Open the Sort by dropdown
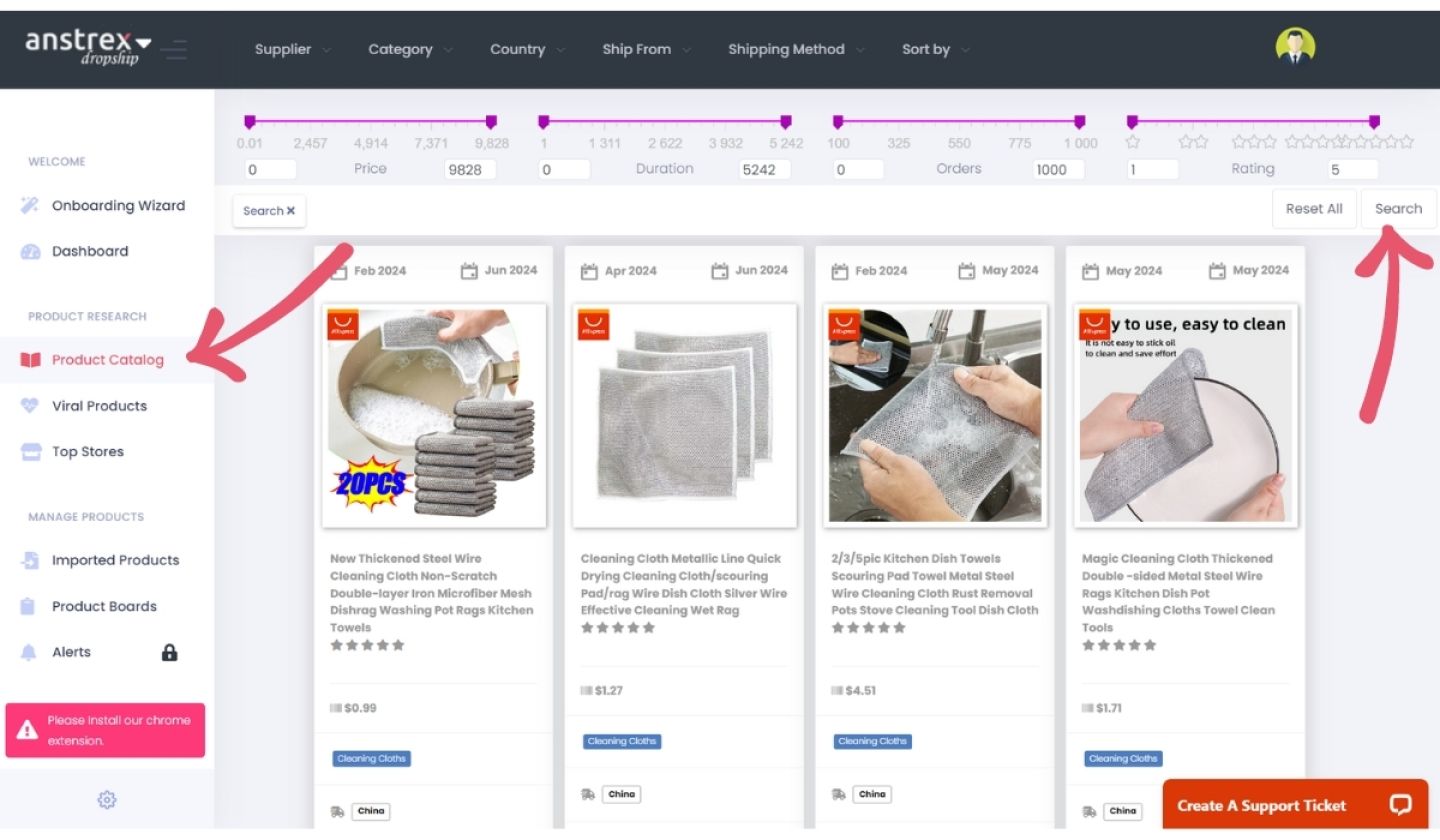 click(935, 50)
